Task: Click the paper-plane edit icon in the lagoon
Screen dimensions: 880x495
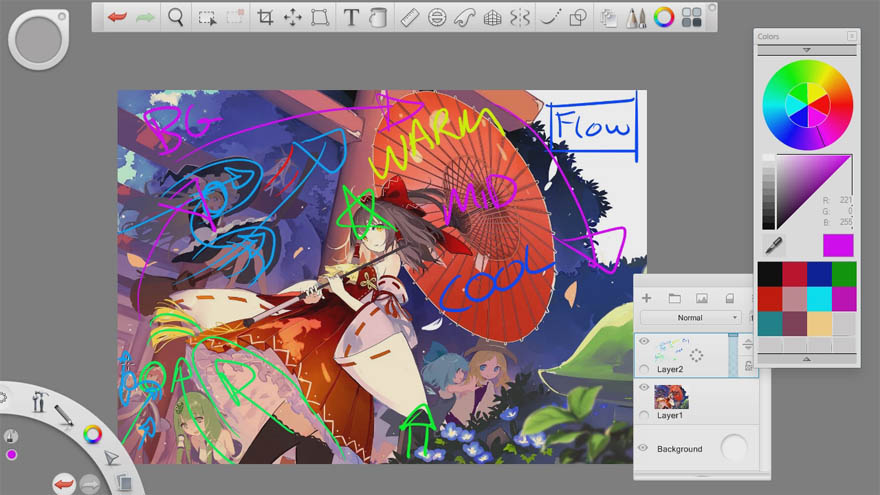Action: point(112,457)
